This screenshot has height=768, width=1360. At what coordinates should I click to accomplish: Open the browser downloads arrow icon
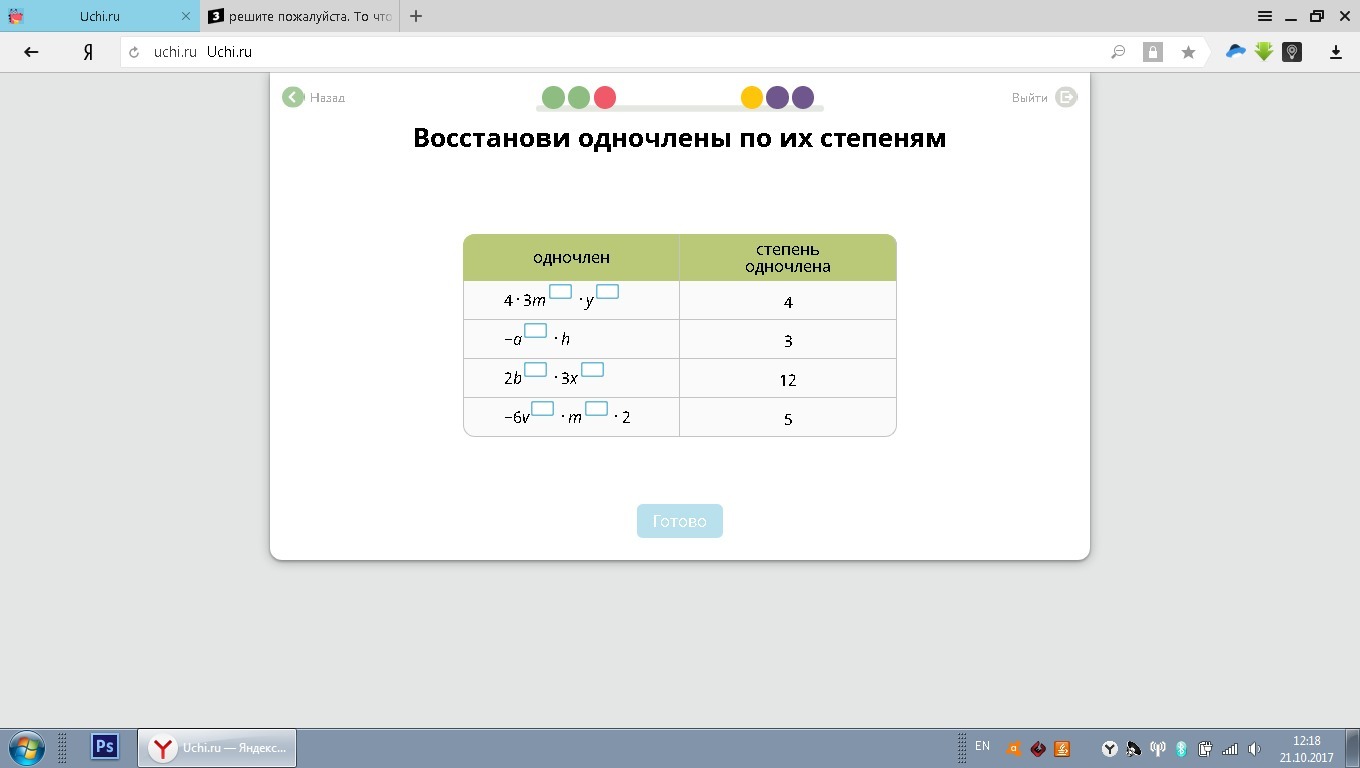coord(1335,52)
